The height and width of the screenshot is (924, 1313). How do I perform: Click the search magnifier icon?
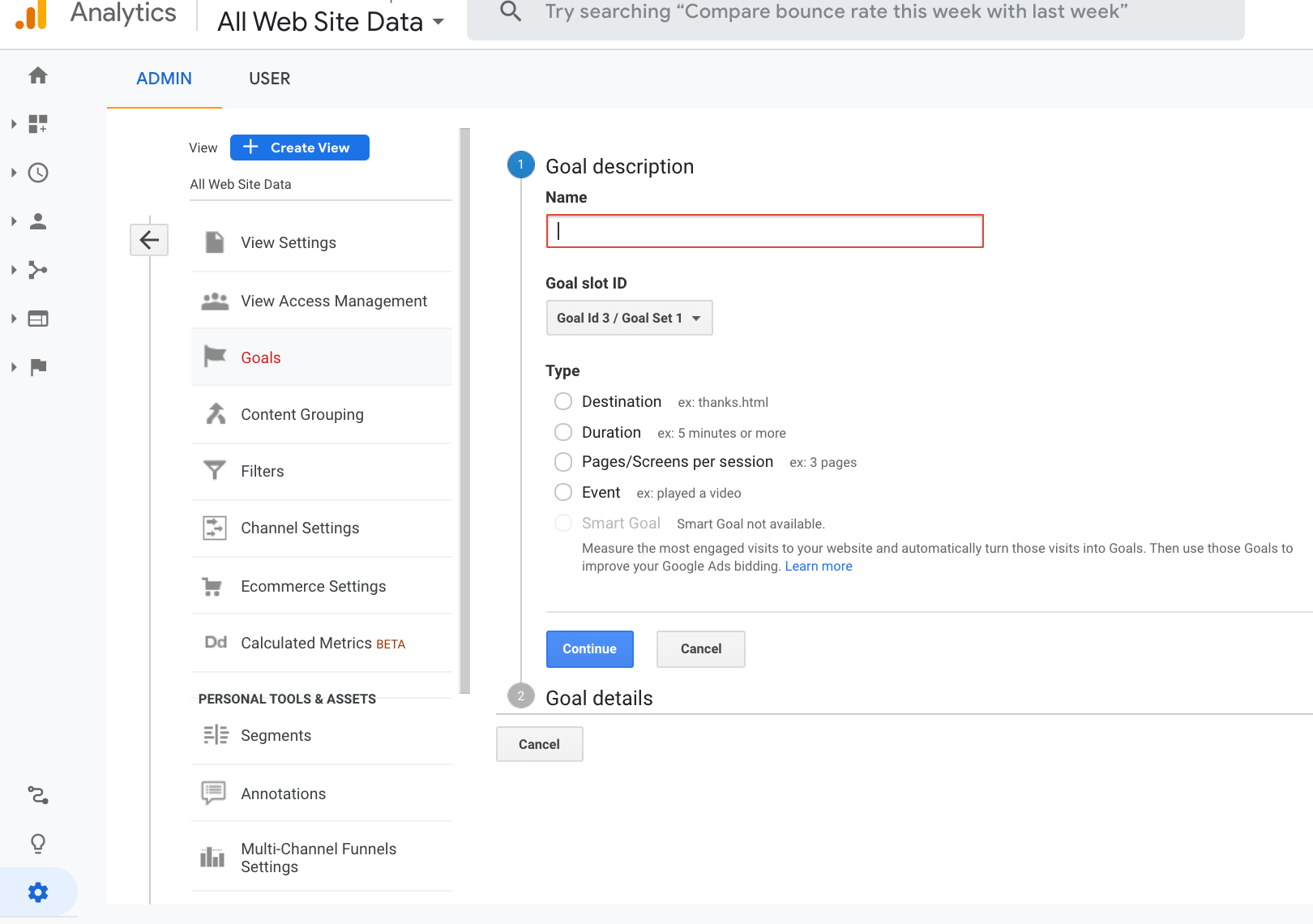pyautogui.click(x=511, y=11)
